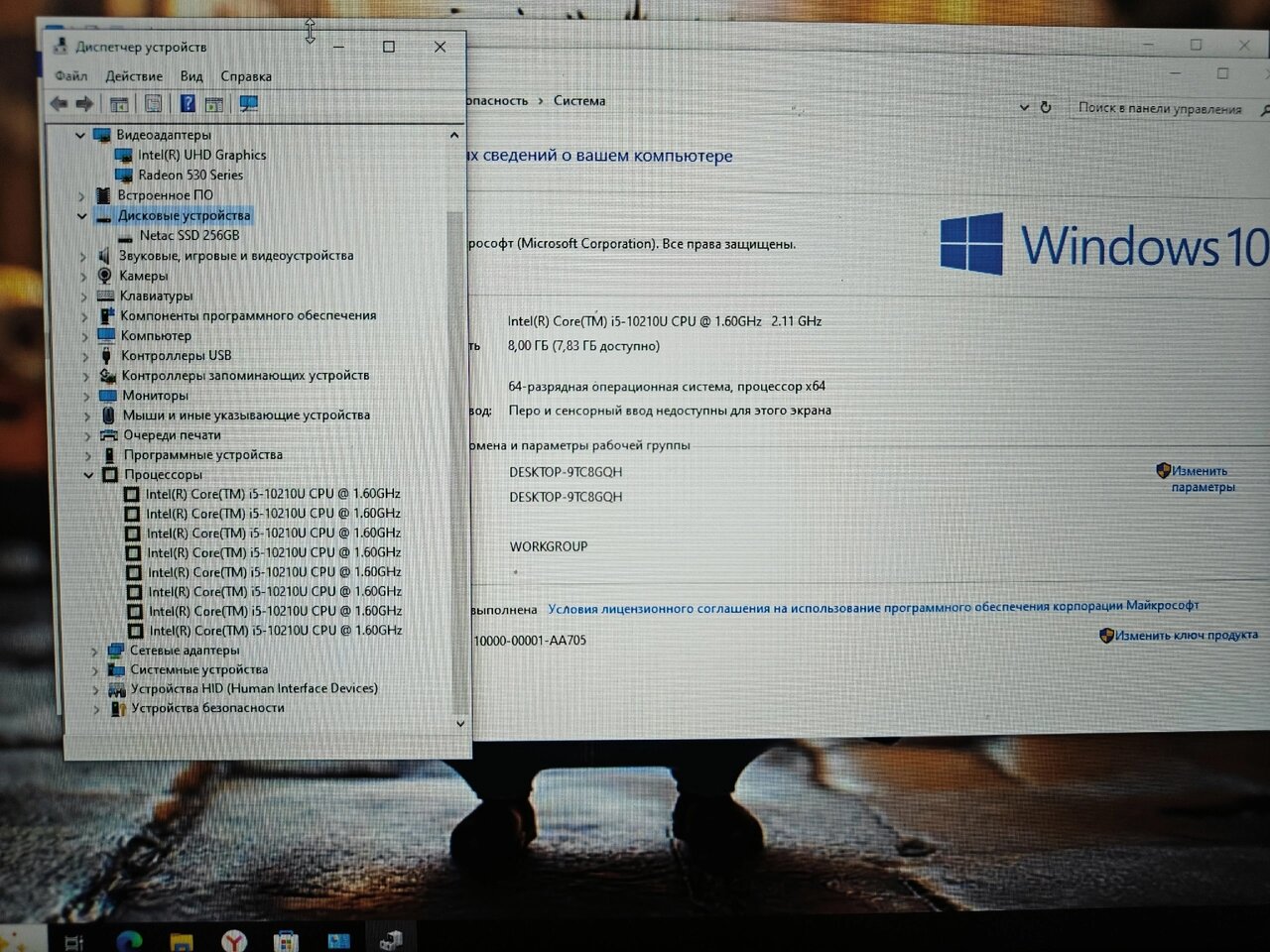Open Microsoft Store from the taskbar
Image resolution: width=1270 pixels, height=952 pixels.
pos(286,940)
